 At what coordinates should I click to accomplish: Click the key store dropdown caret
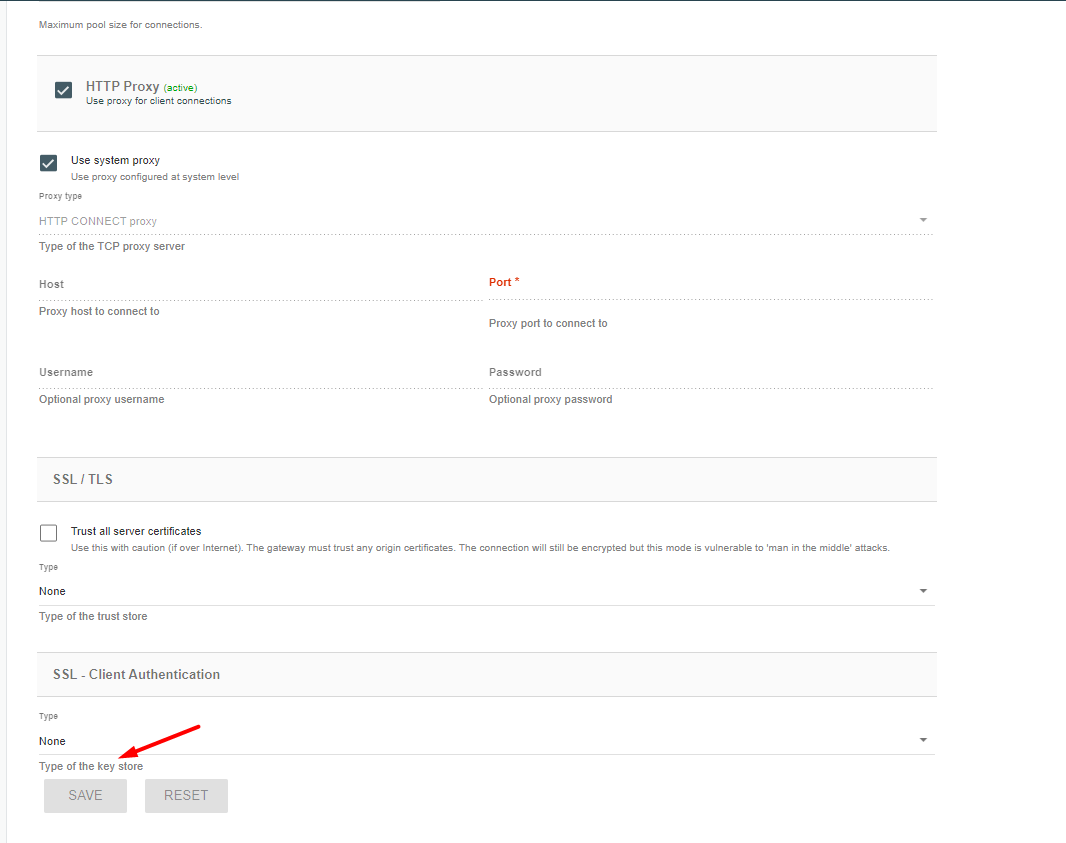[922, 741]
